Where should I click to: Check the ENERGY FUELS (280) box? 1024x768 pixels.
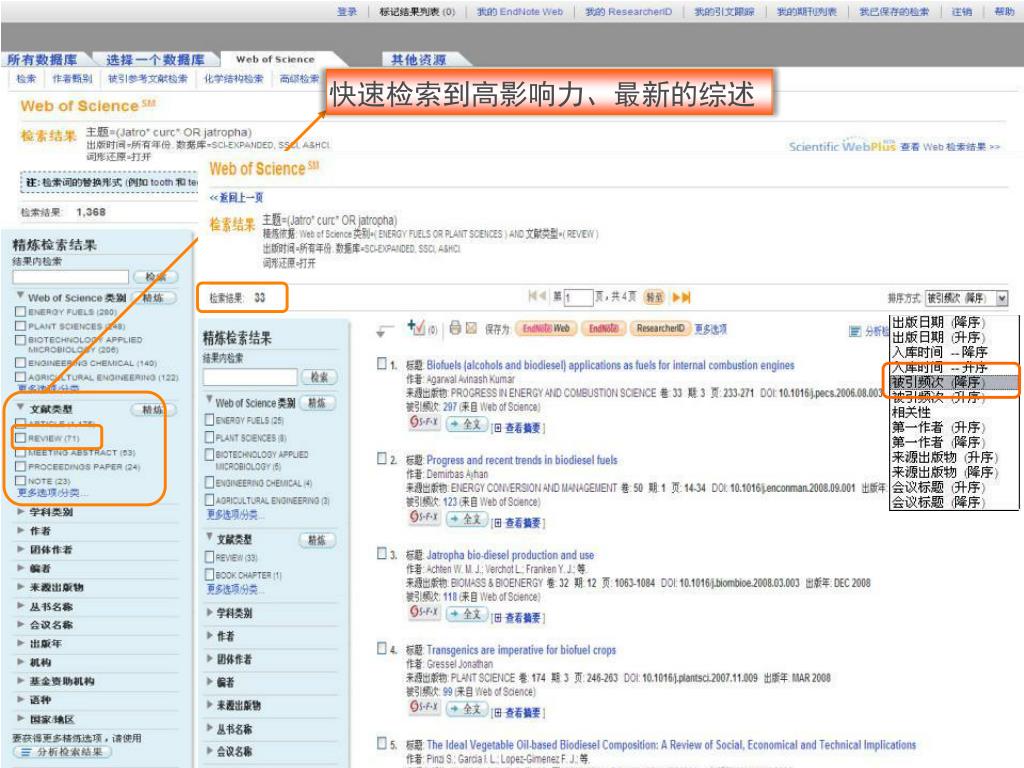[20, 312]
